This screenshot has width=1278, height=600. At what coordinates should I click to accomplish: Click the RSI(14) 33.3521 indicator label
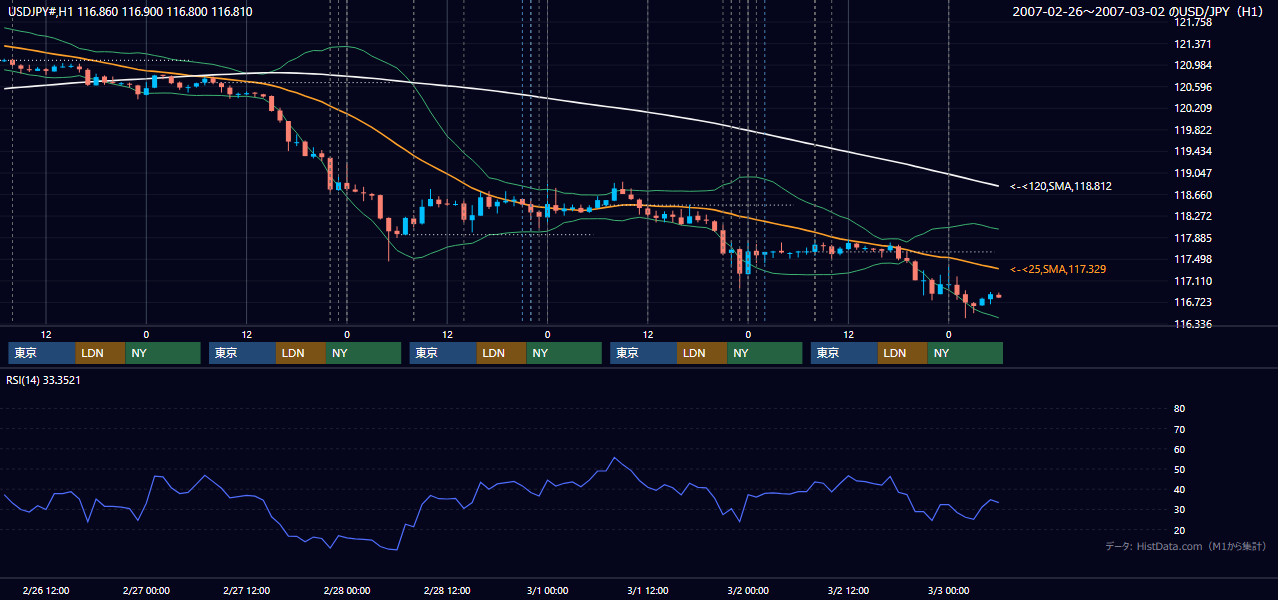point(44,379)
